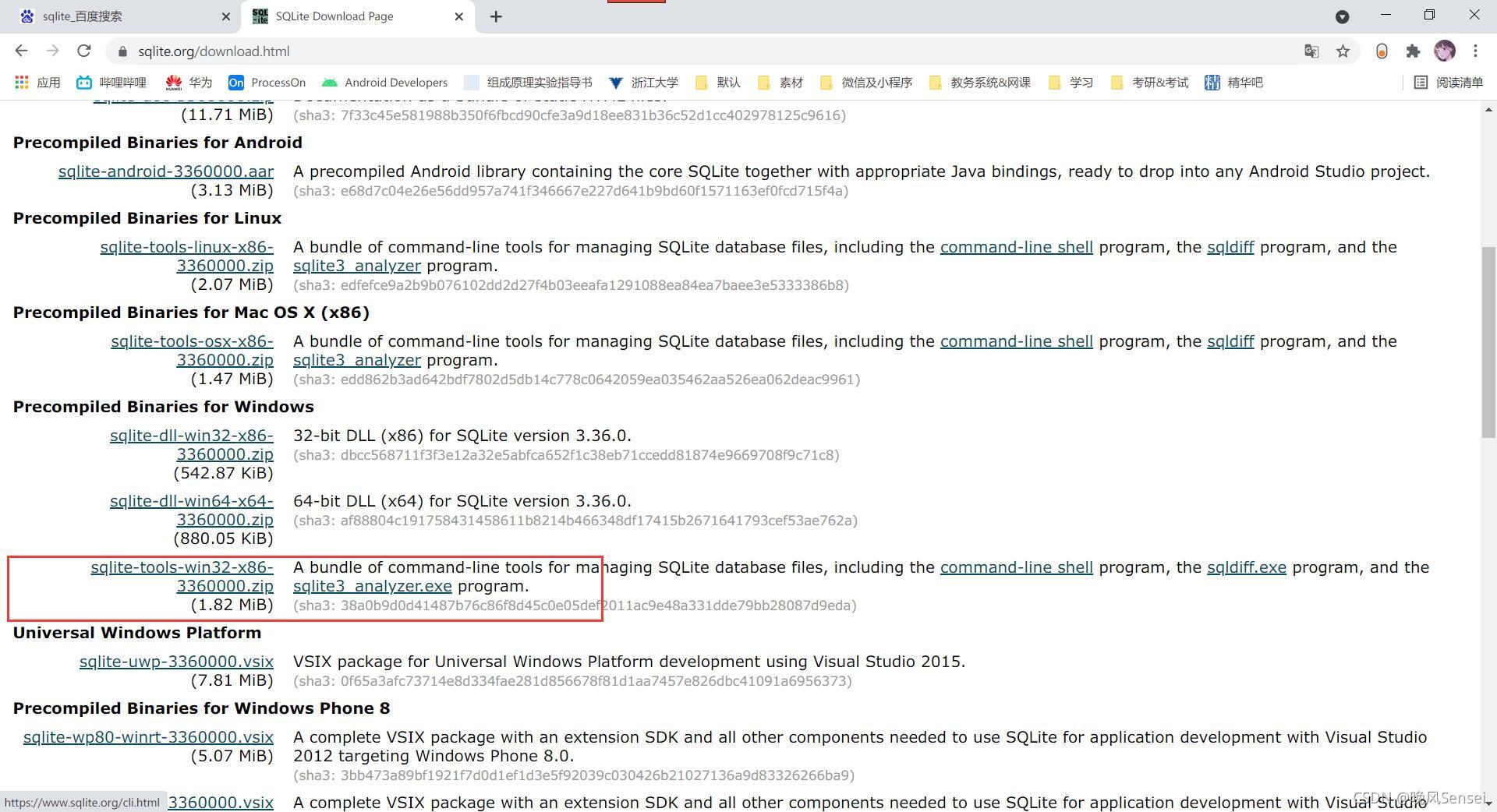Viewport: 1497px width, 812px height.
Task: Click the scrollbar up arrow
Action: click(x=1489, y=110)
